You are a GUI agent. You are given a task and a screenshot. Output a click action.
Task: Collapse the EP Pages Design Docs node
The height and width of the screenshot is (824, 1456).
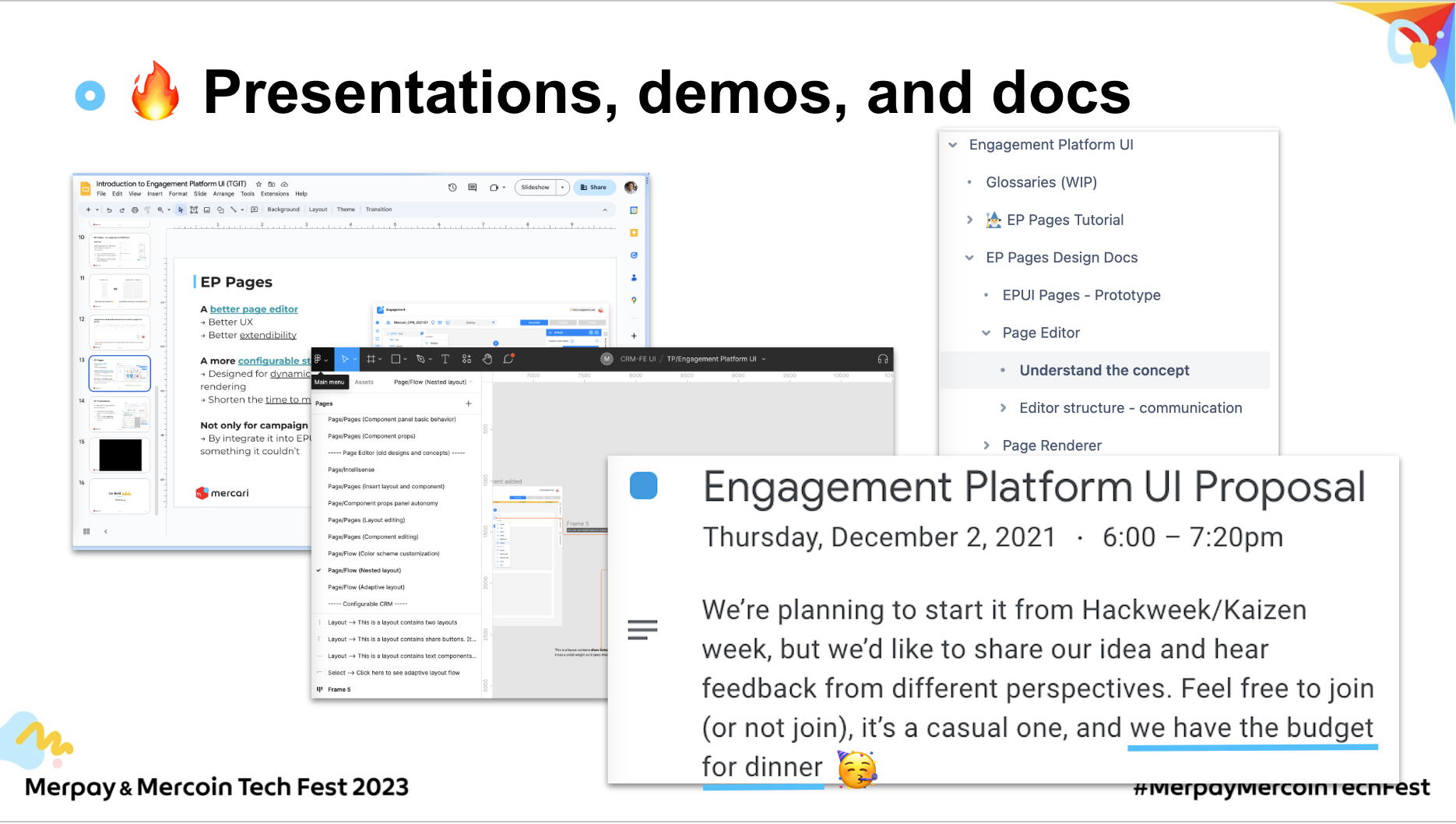969,258
